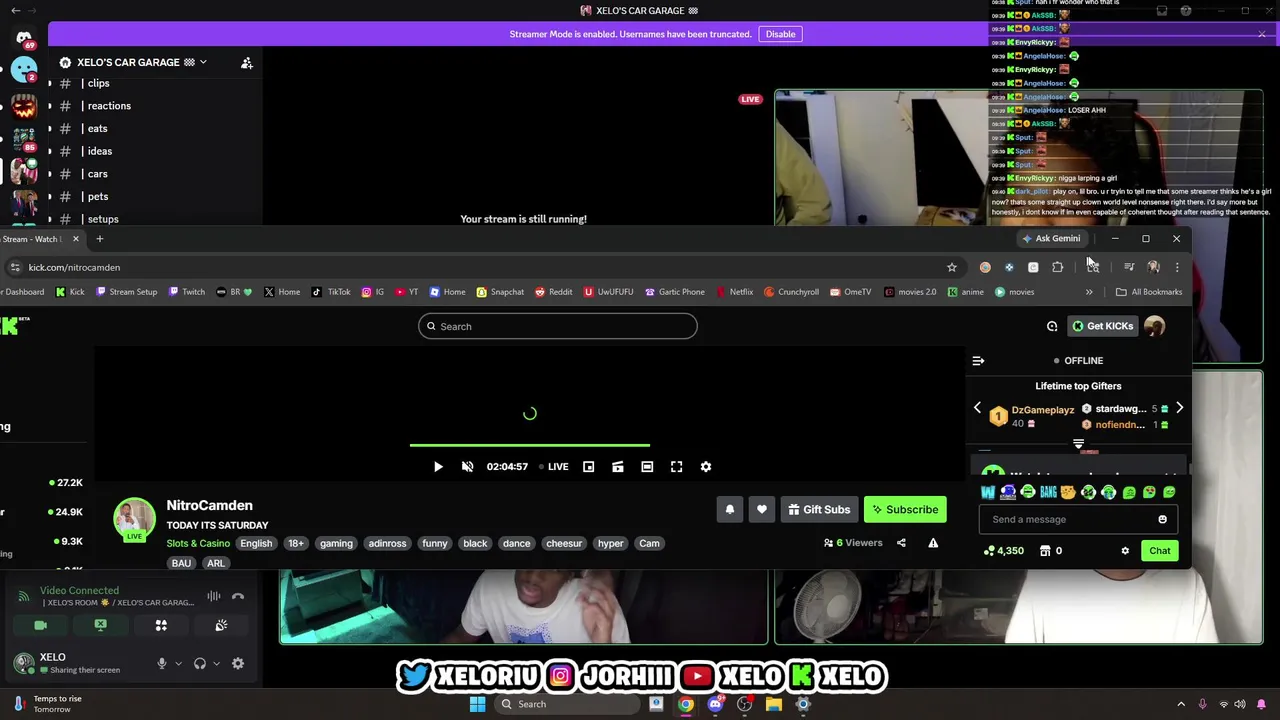
Task: Expand the top gifters section handle
Action: [x=1078, y=443]
